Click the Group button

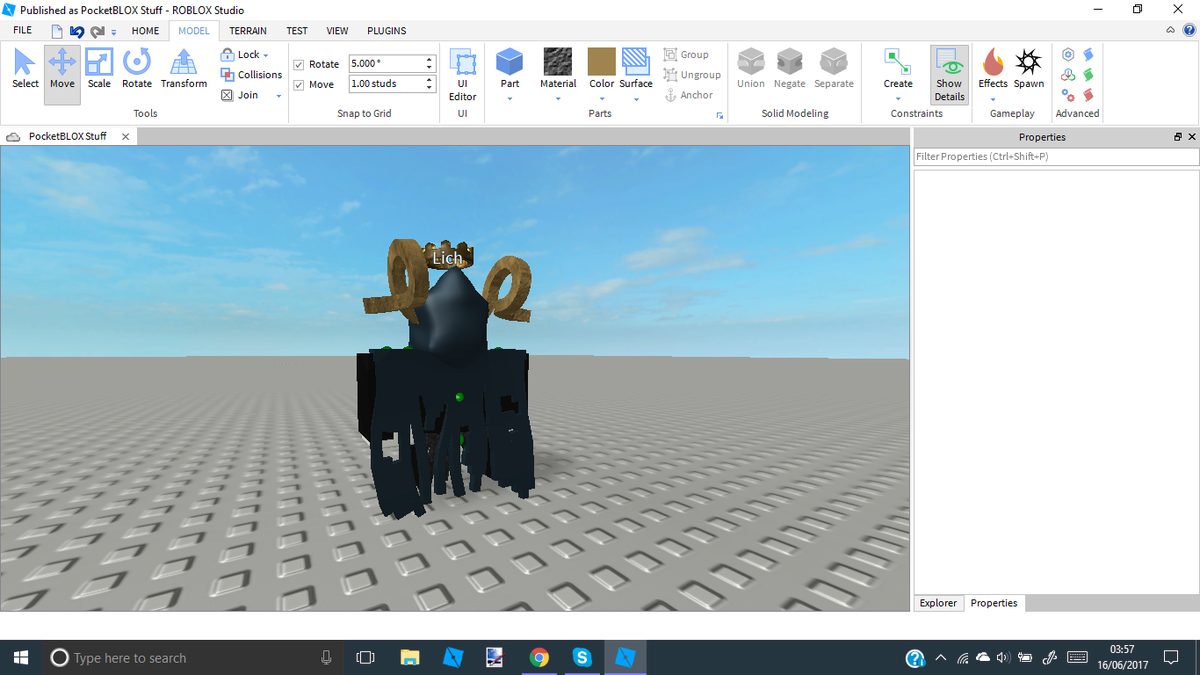[686, 55]
